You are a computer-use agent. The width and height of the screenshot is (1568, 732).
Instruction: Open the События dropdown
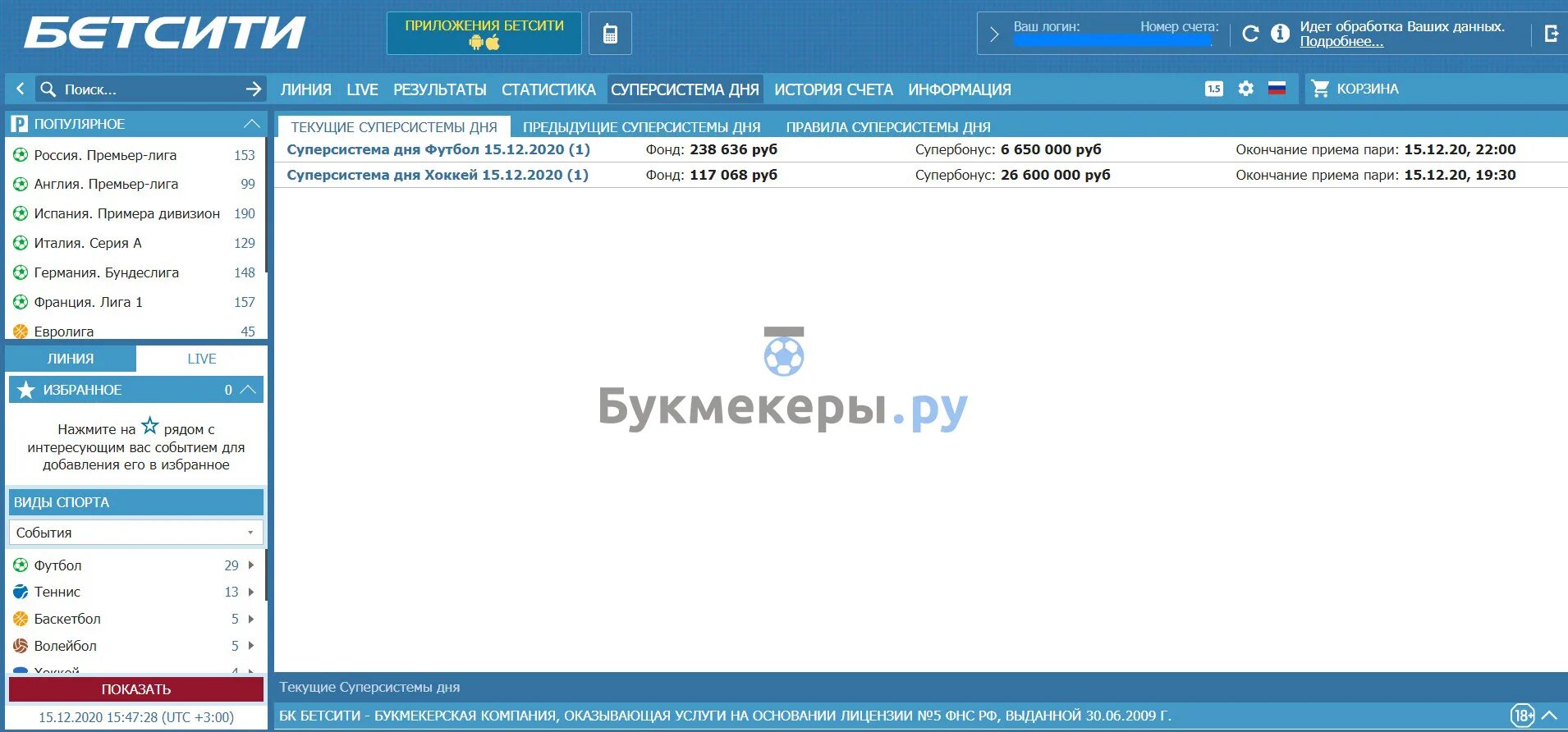(136, 533)
